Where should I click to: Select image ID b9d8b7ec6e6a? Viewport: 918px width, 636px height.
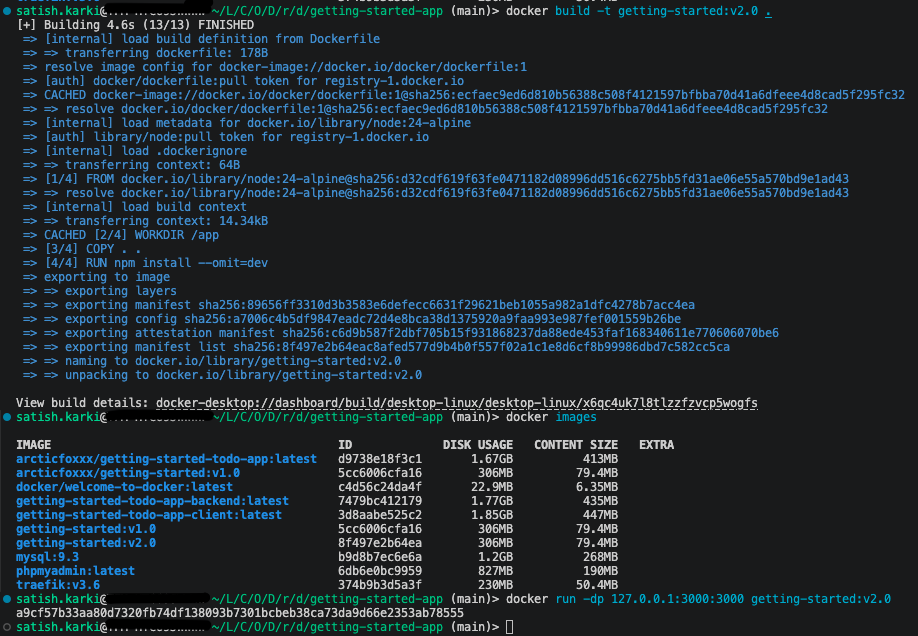tap(380, 557)
